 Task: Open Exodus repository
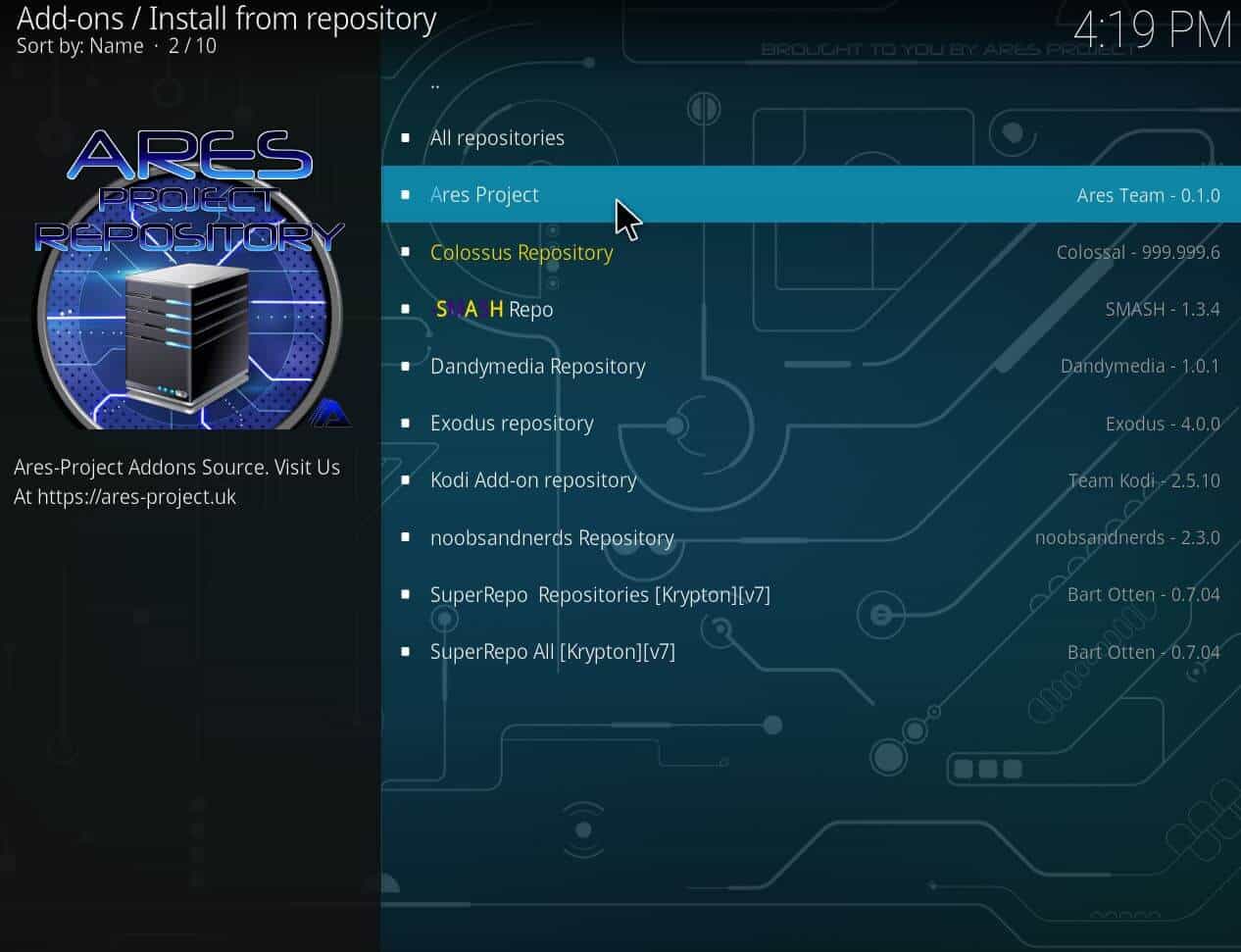(811, 423)
